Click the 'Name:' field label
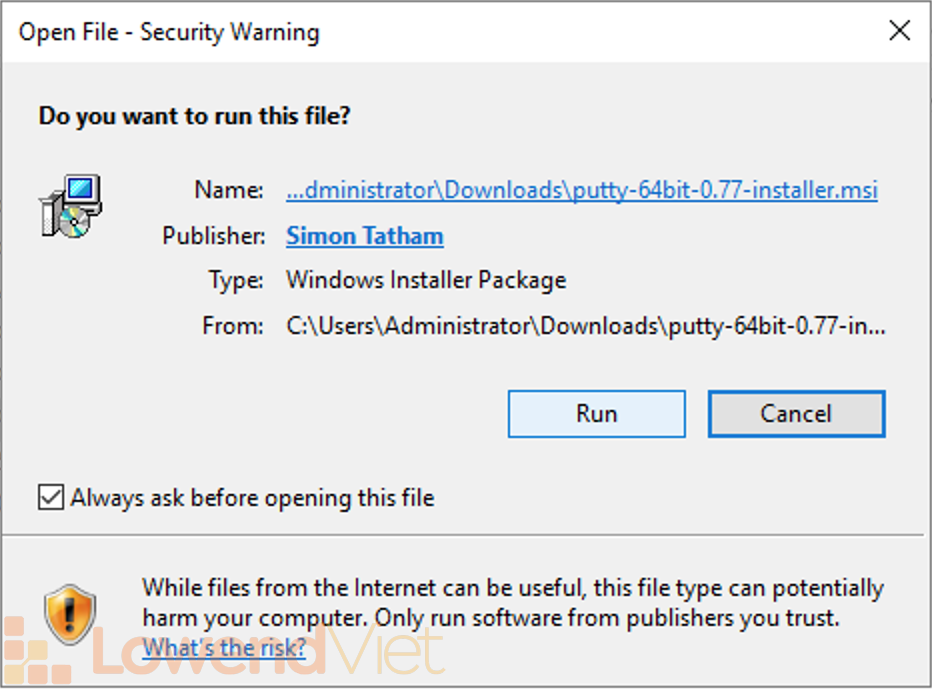The height and width of the screenshot is (690, 932). [229, 190]
